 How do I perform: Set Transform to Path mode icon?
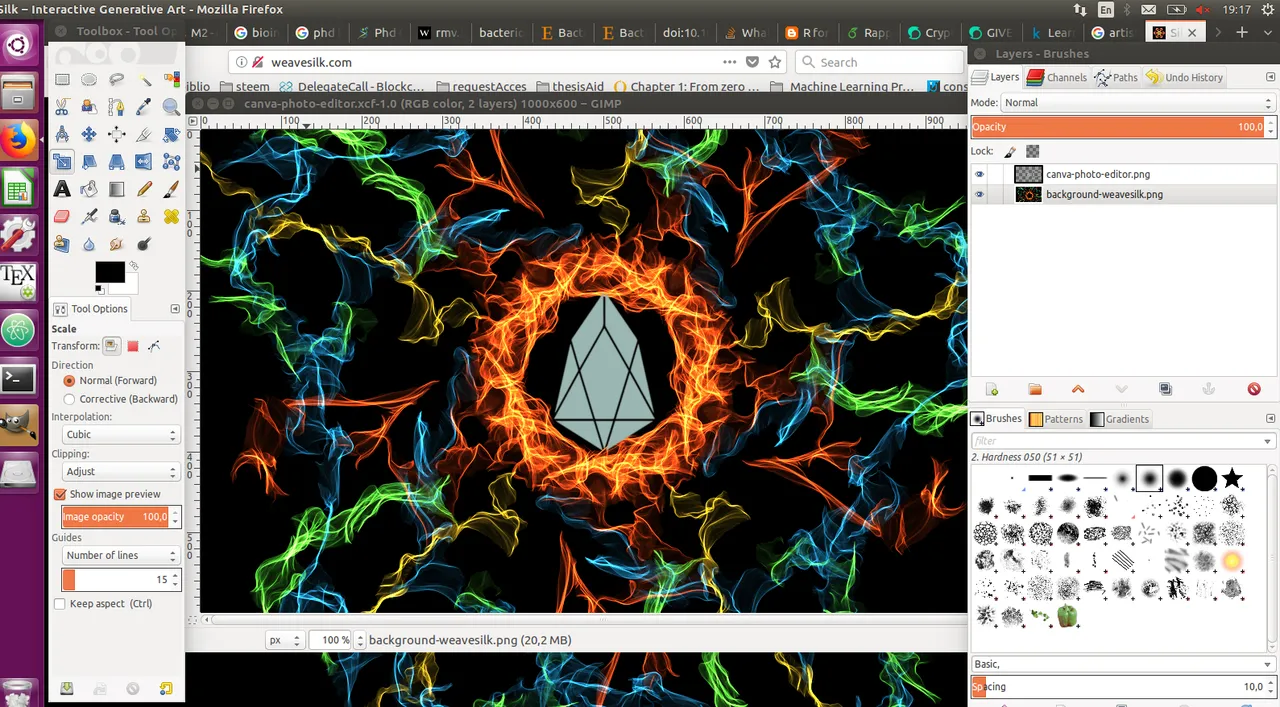(x=154, y=346)
